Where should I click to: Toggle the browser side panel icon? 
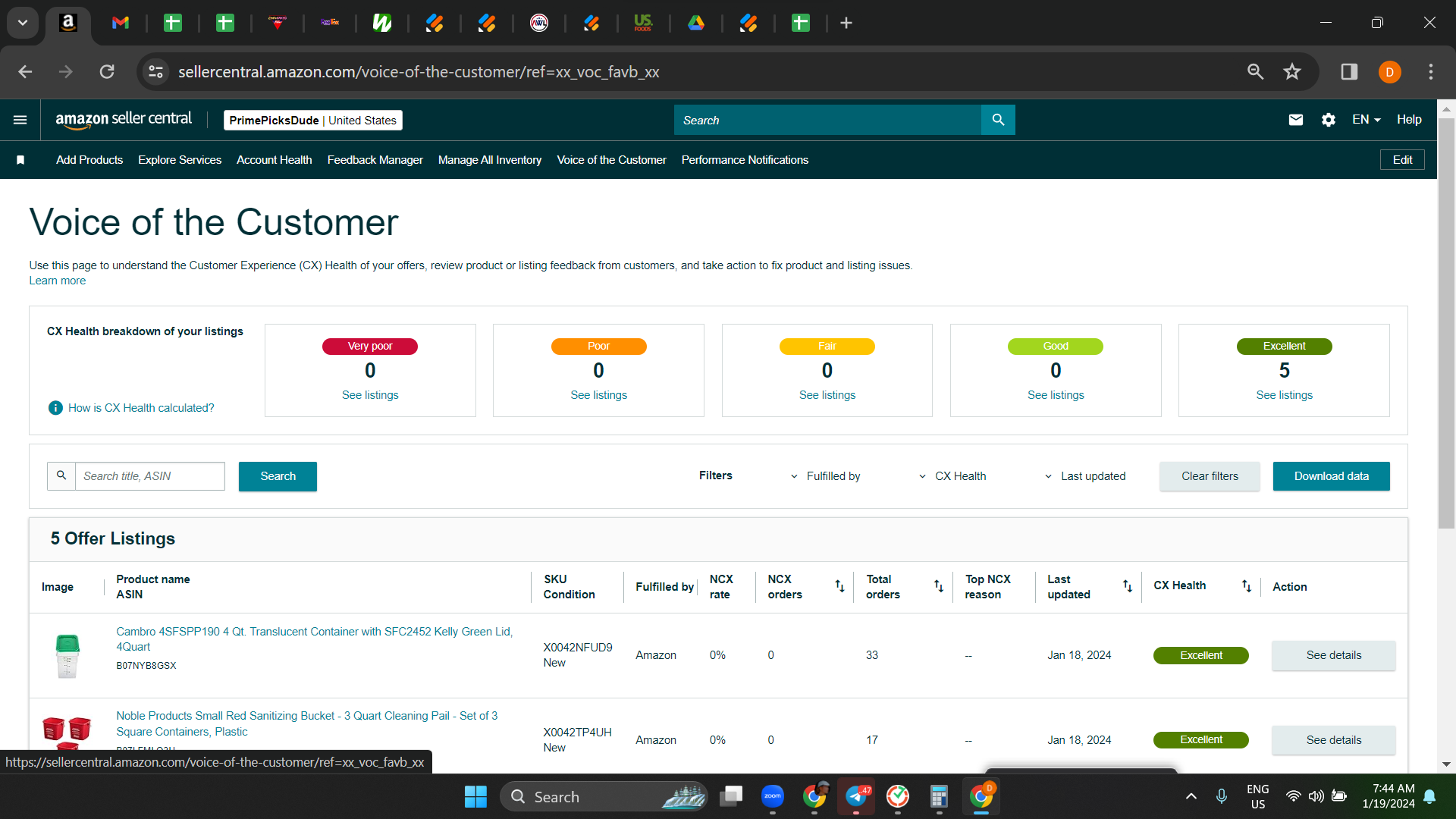tap(1349, 72)
